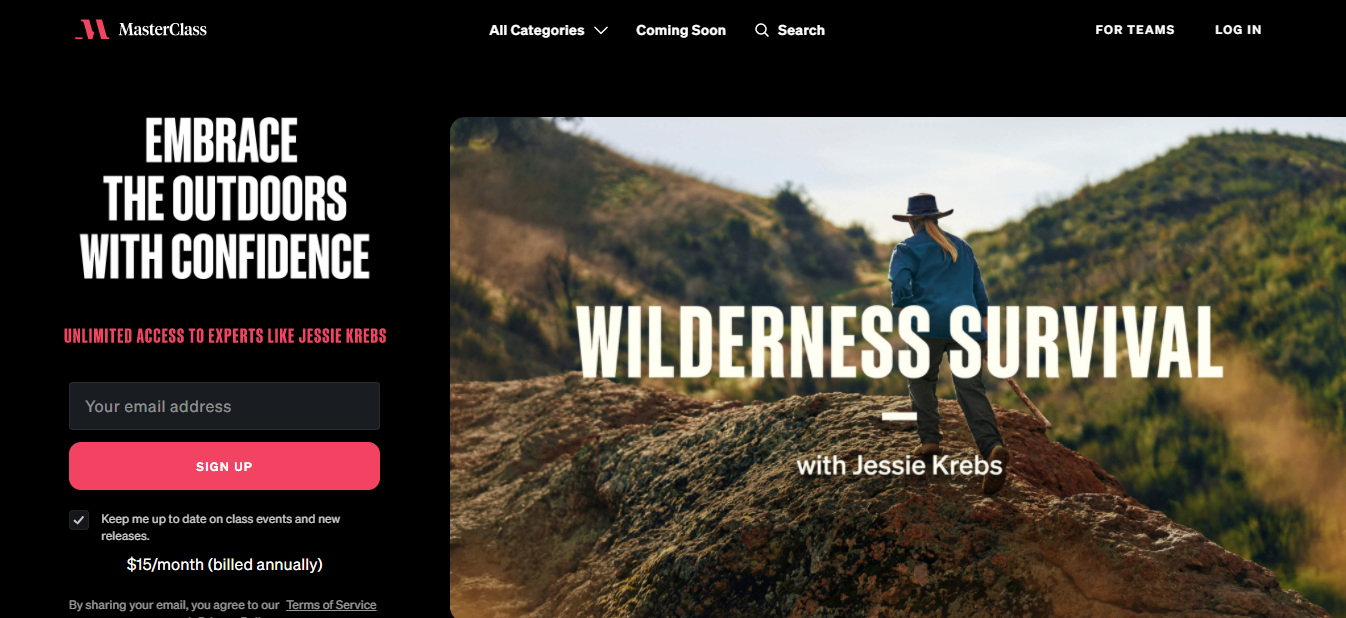Open the Terms of Service link

pos(331,605)
